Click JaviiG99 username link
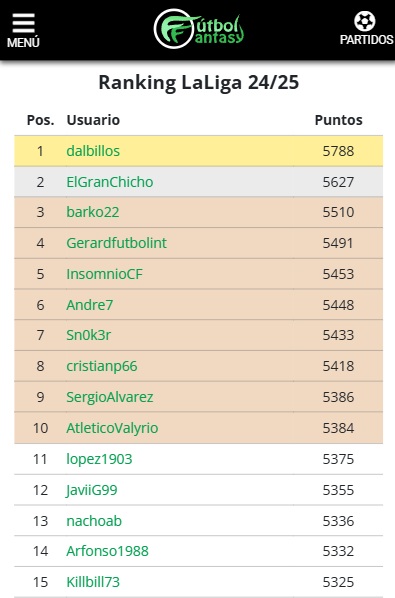Screen dimensions: 395x598 92,490
